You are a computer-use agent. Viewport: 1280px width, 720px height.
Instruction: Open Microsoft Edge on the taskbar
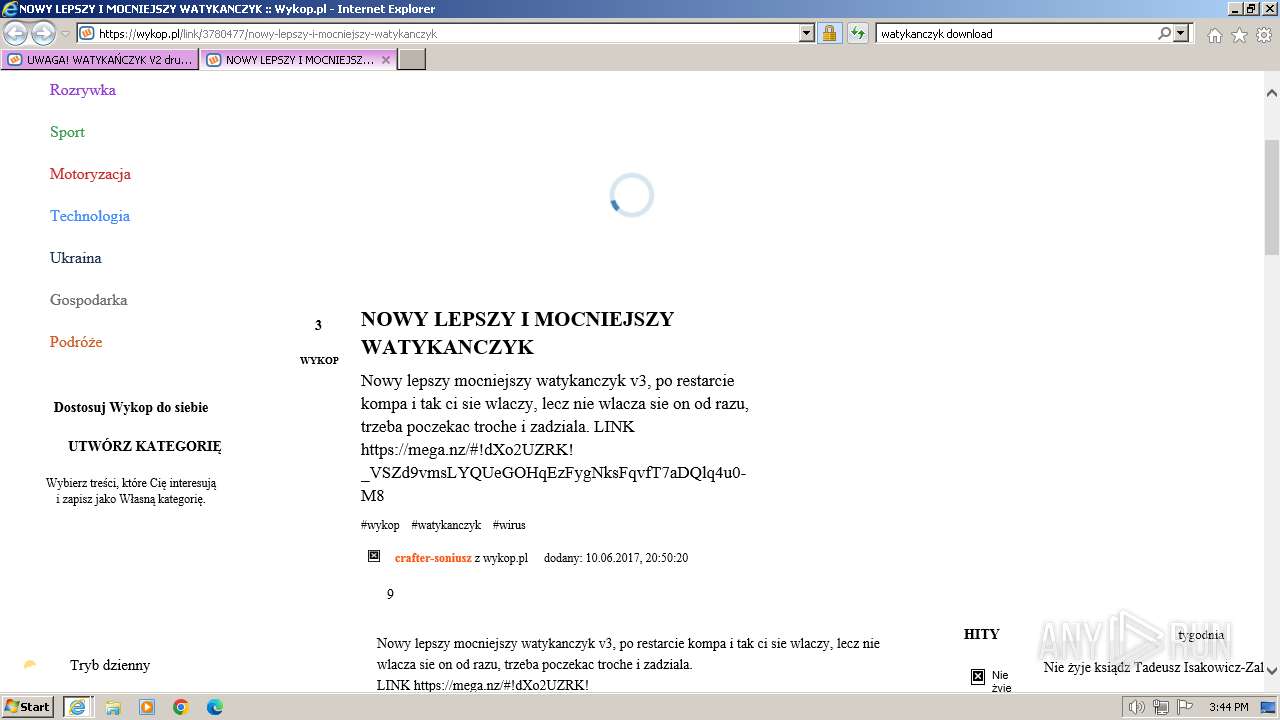(x=215, y=707)
